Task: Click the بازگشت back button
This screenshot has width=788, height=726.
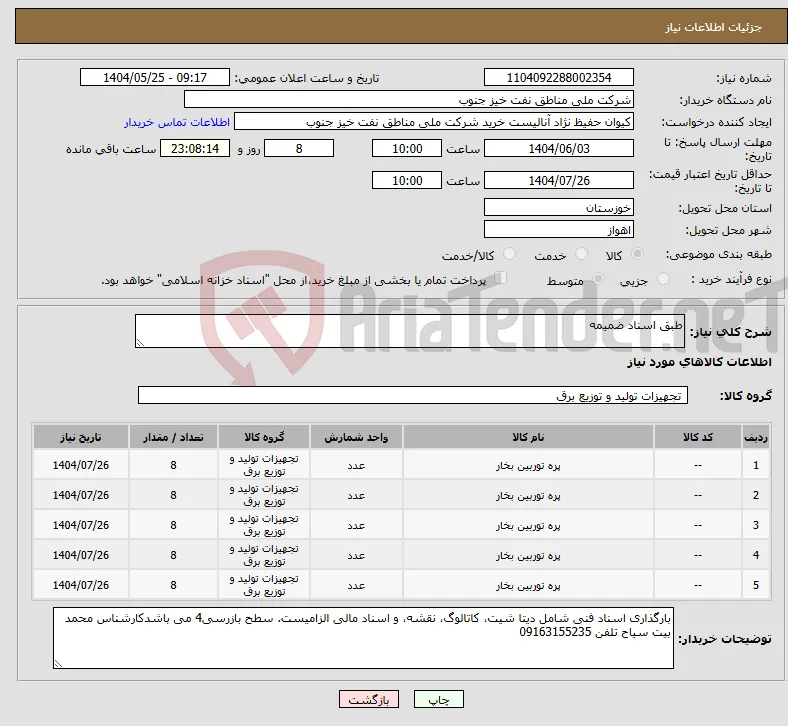Action: pyautogui.click(x=369, y=699)
